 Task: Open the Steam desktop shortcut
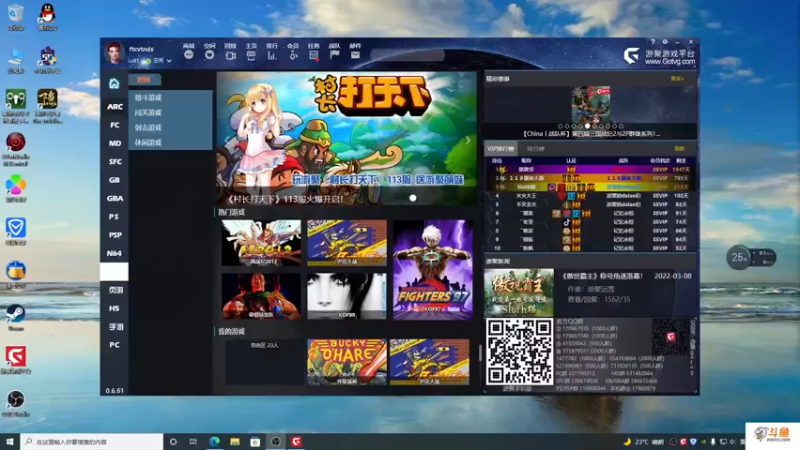tap(16, 317)
